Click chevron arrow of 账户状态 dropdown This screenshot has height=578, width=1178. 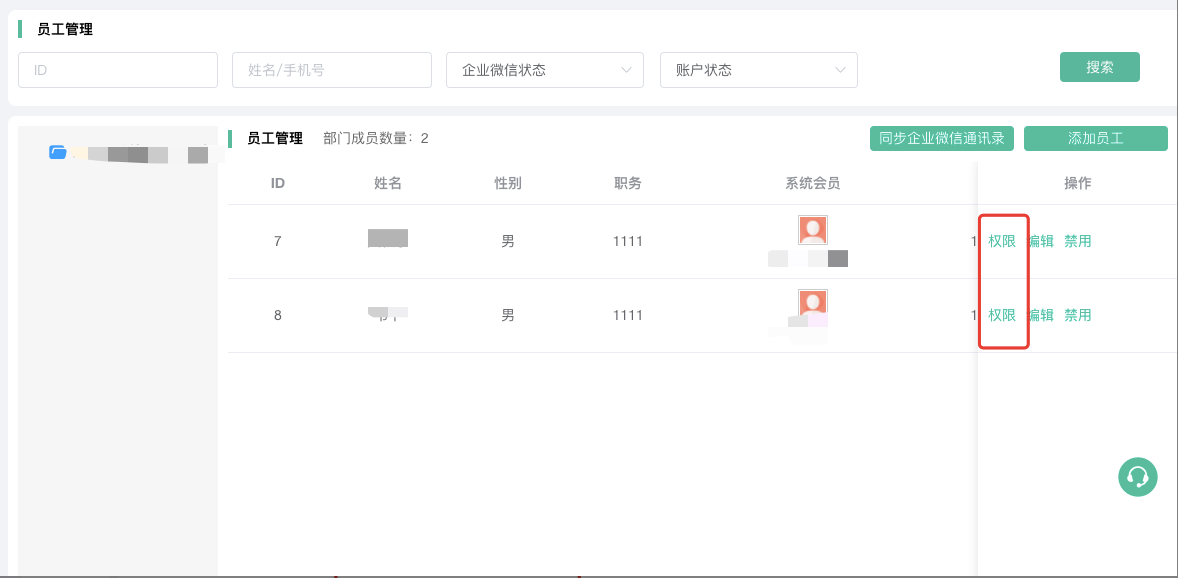tap(840, 70)
